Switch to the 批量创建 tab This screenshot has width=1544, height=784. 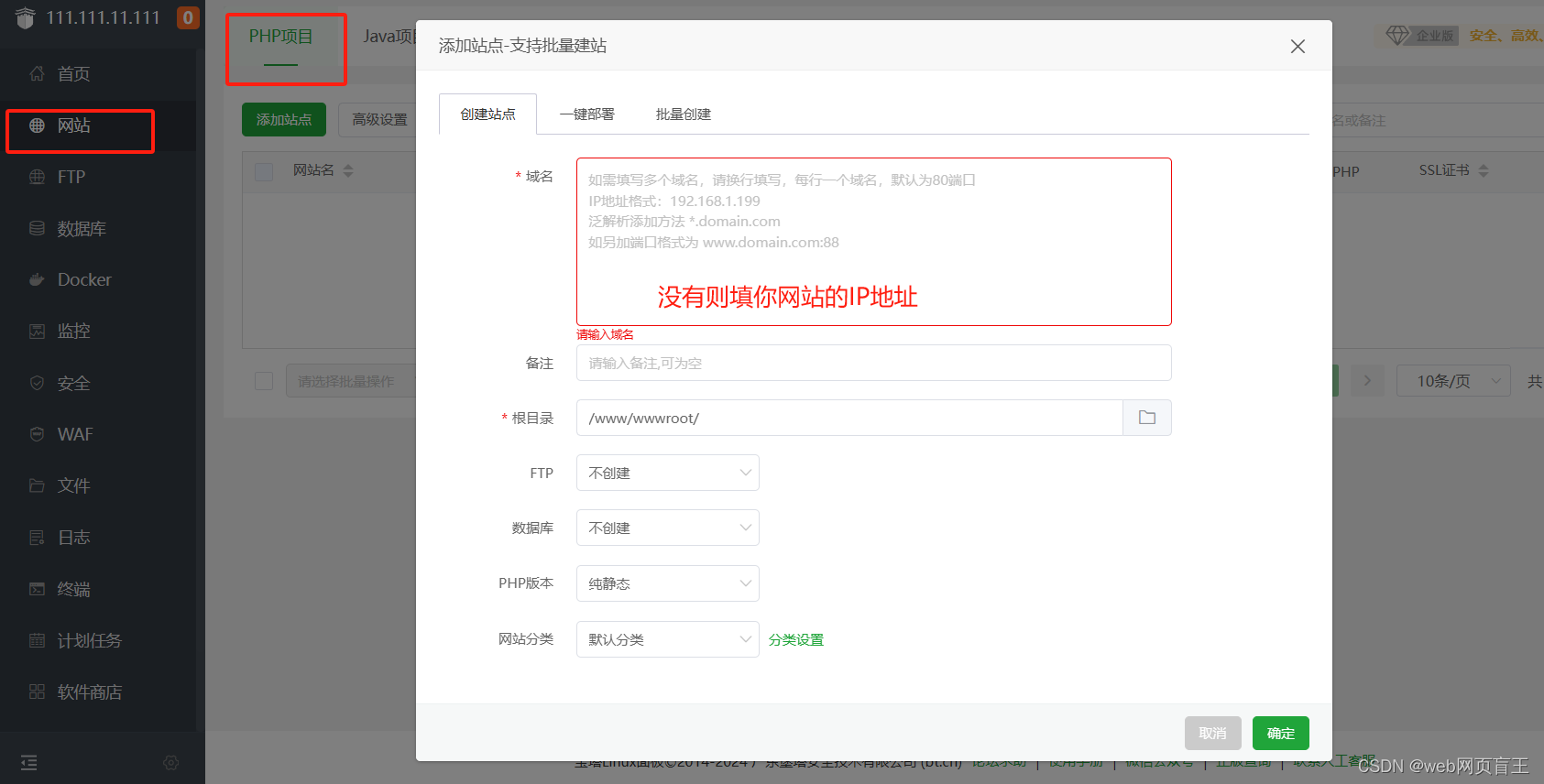tap(684, 114)
